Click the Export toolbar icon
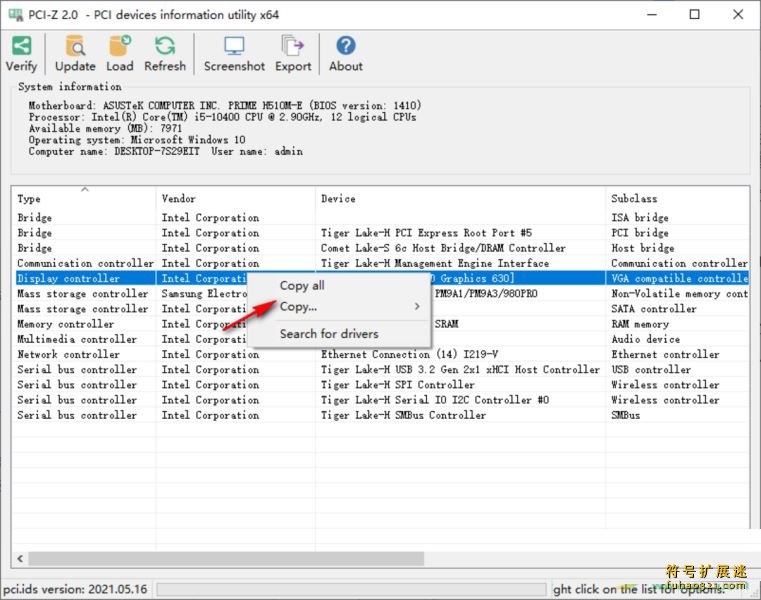 [293, 46]
